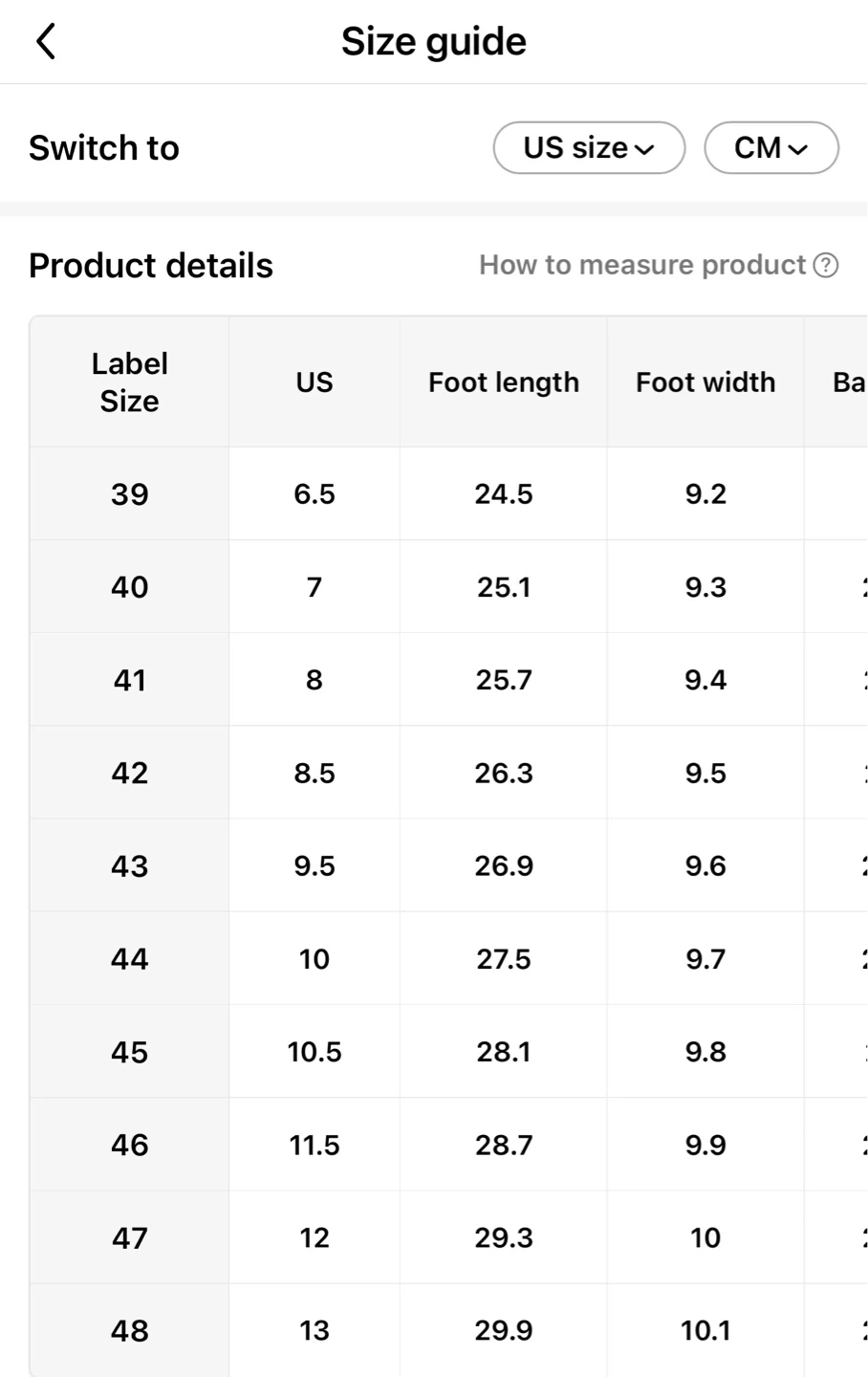868x1377 pixels.
Task: Open the CM unit dropdown
Action: point(770,148)
